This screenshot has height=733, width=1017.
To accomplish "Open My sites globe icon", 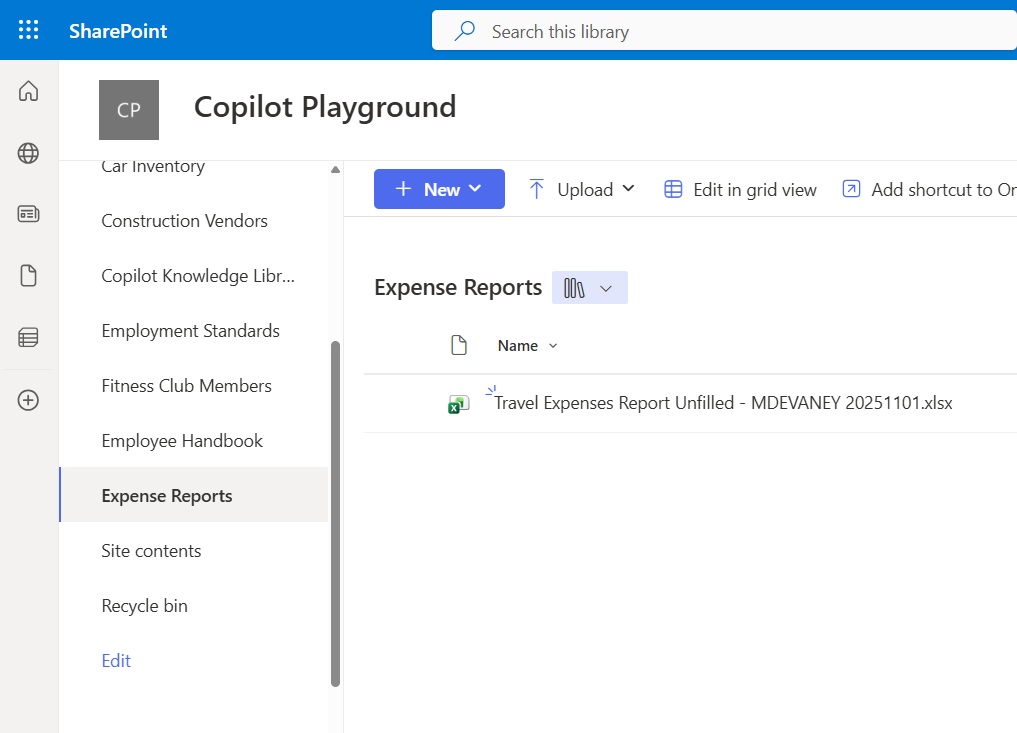I will (x=28, y=153).
